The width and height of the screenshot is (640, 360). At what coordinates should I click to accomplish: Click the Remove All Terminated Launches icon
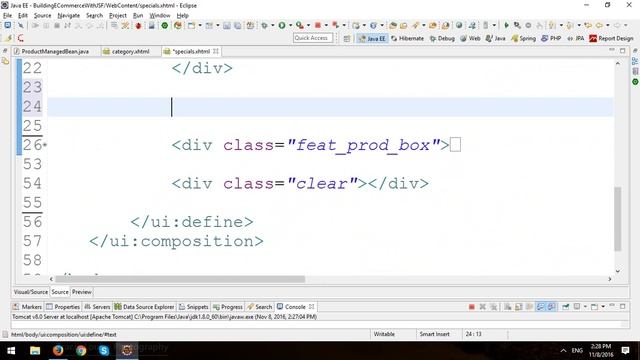coord(493,307)
